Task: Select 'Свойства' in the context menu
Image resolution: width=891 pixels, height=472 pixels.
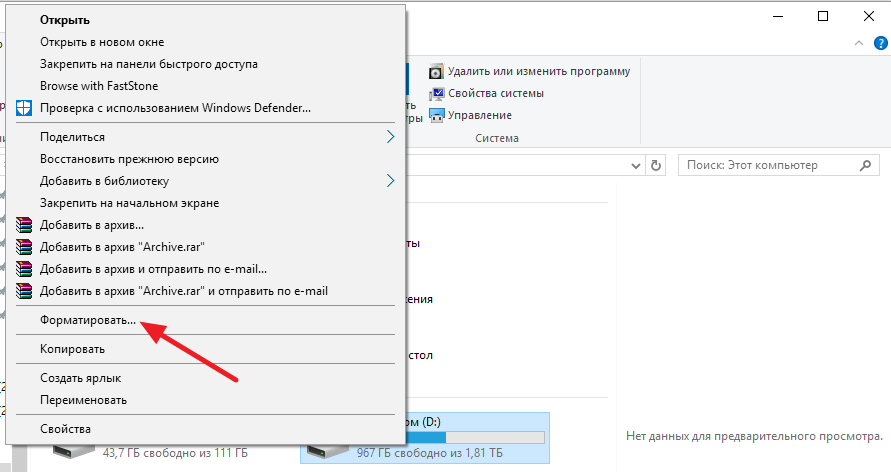Action: 66,428
